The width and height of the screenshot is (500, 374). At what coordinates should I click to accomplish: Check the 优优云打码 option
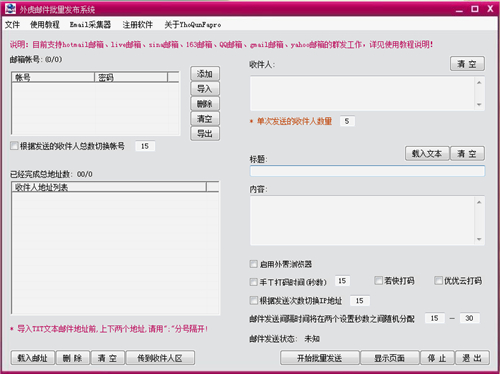pyautogui.click(x=438, y=280)
